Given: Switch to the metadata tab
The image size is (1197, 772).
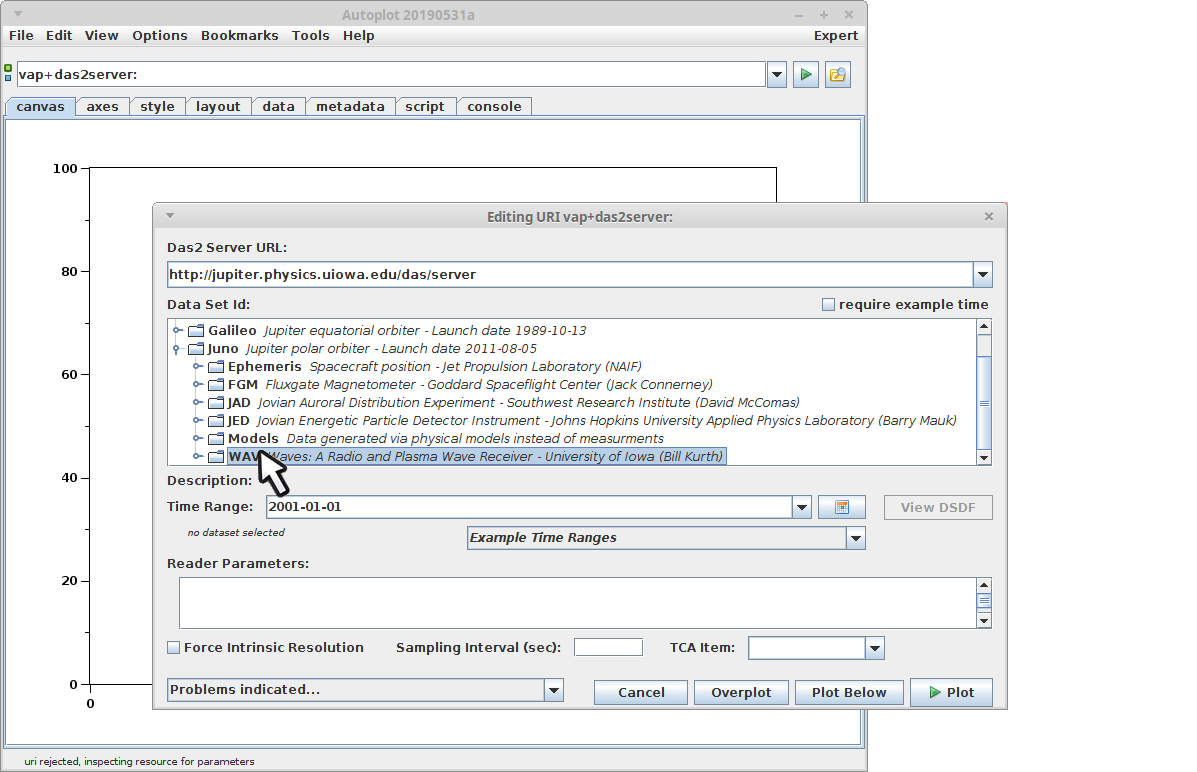Looking at the screenshot, I should click(350, 107).
